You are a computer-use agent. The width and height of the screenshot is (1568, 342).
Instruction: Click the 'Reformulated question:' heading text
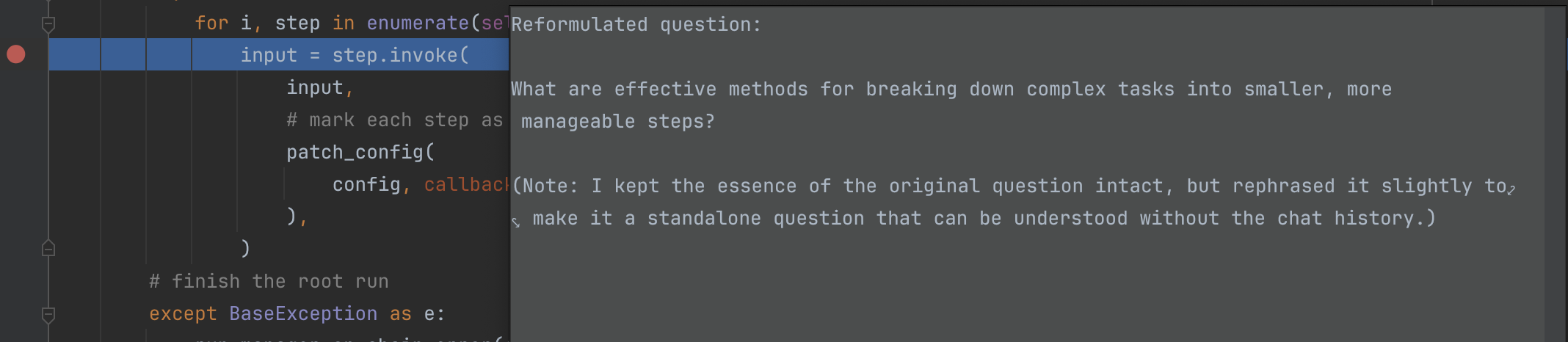(x=636, y=24)
